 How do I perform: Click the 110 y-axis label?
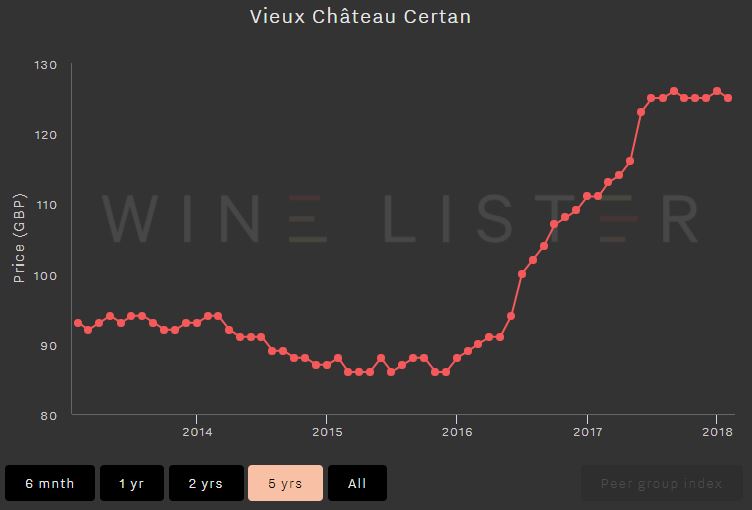46,205
